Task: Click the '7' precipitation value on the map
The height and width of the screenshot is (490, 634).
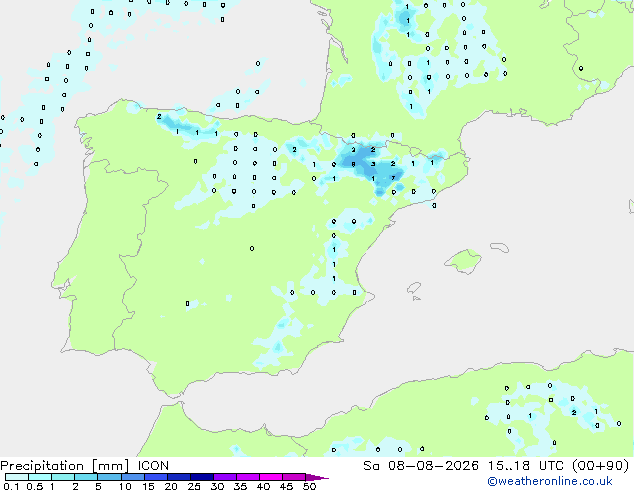Action: tap(393, 178)
